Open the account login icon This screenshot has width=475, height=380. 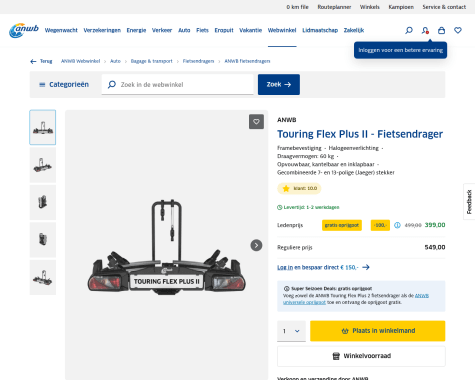(x=425, y=30)
